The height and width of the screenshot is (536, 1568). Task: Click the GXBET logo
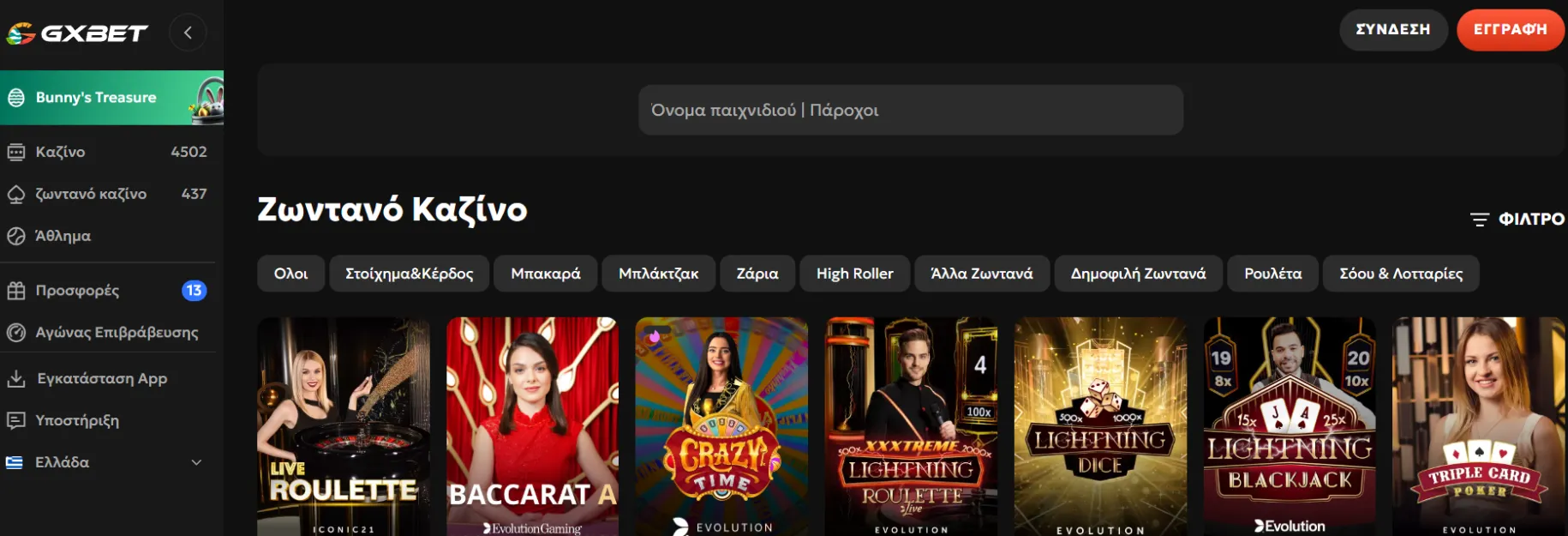tap(77, 33)
